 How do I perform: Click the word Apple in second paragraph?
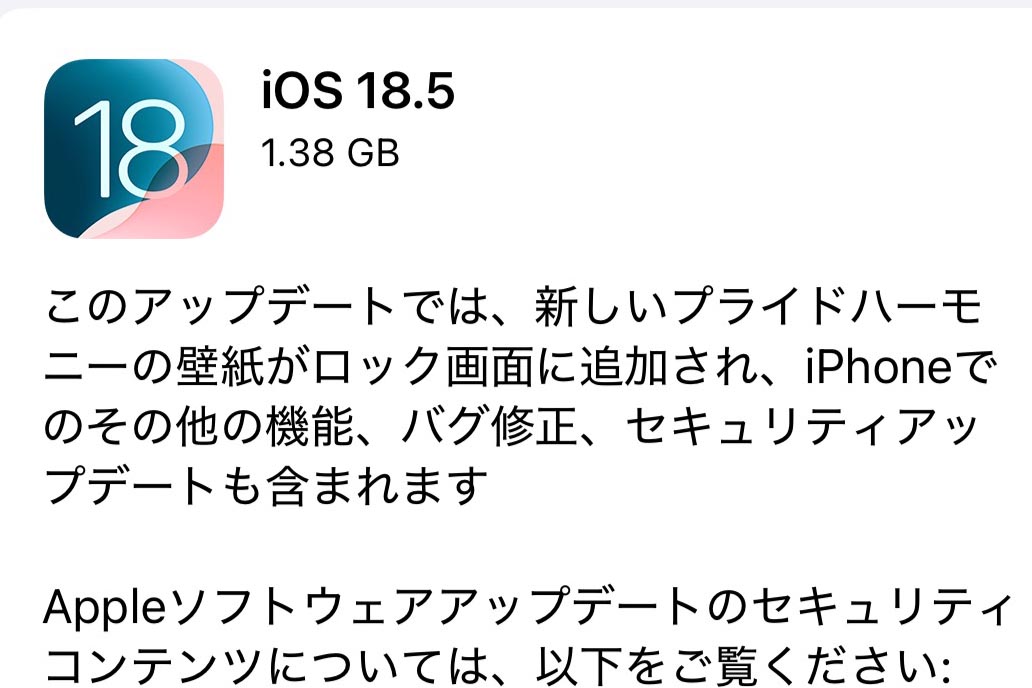tap(104, 608)
